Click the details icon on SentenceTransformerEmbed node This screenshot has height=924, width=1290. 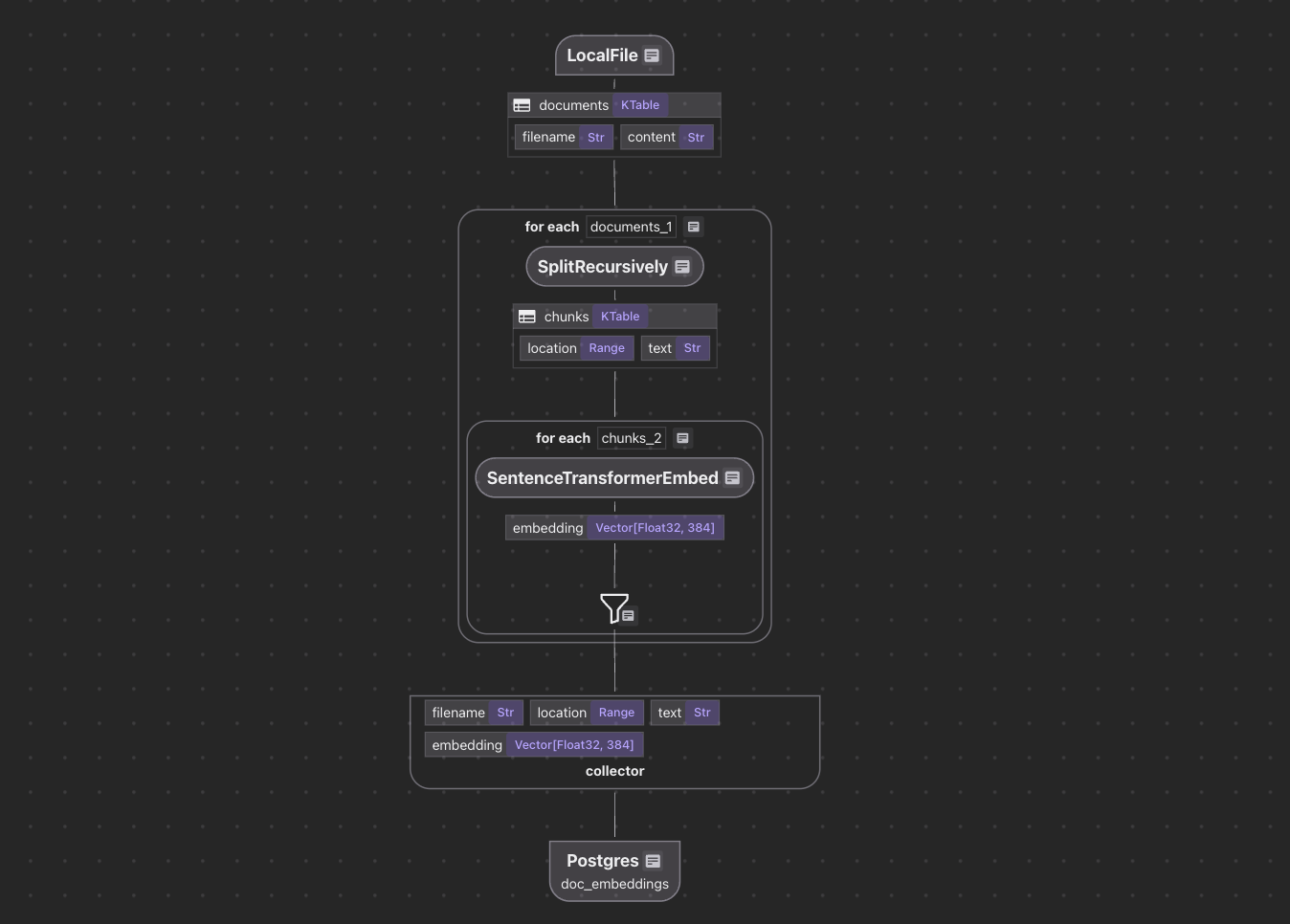coord(732,478)
